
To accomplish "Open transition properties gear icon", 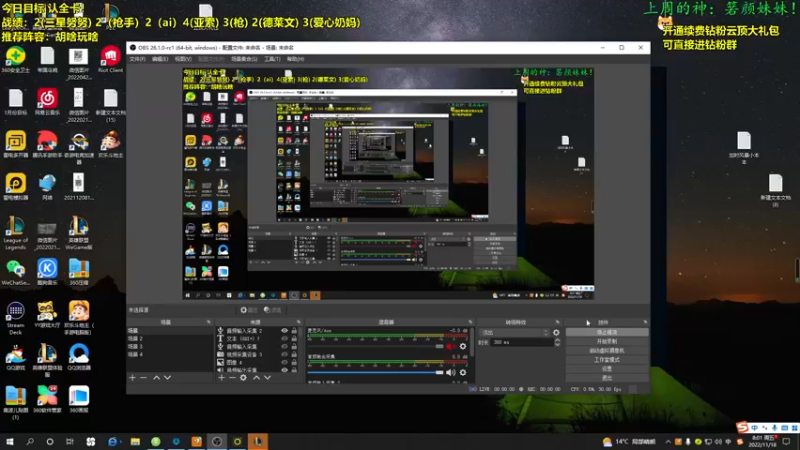I will pos(556,333).
